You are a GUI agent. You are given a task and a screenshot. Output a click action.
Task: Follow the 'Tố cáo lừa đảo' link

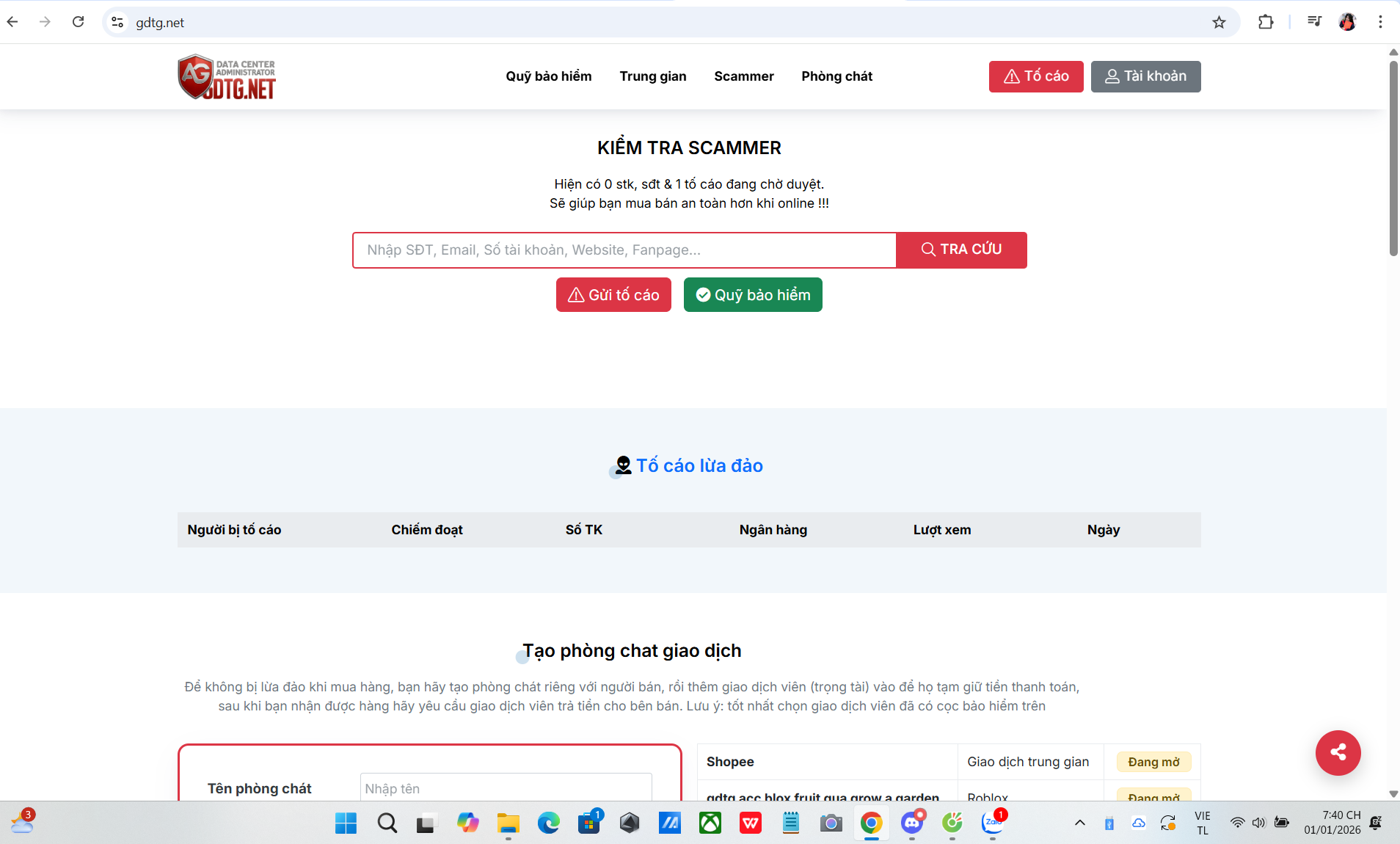699,465
